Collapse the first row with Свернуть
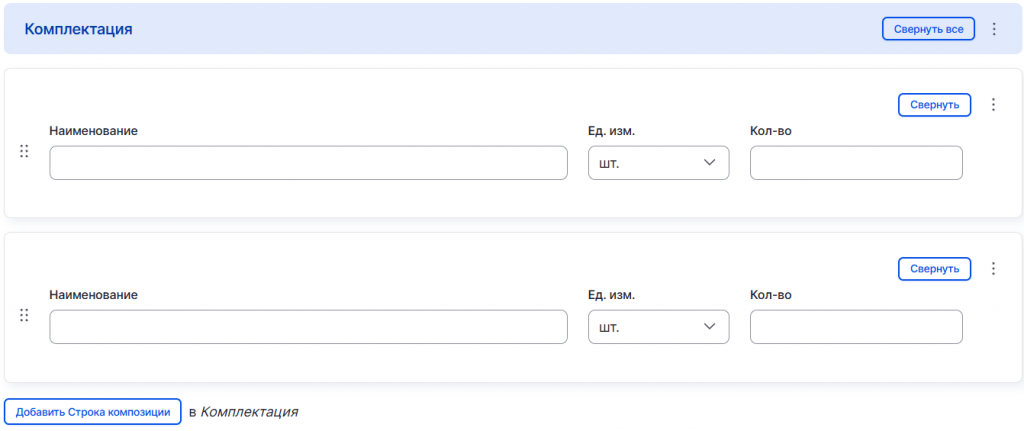The width and height of the screenshot is (1024, 431). (x=934, y=105)
